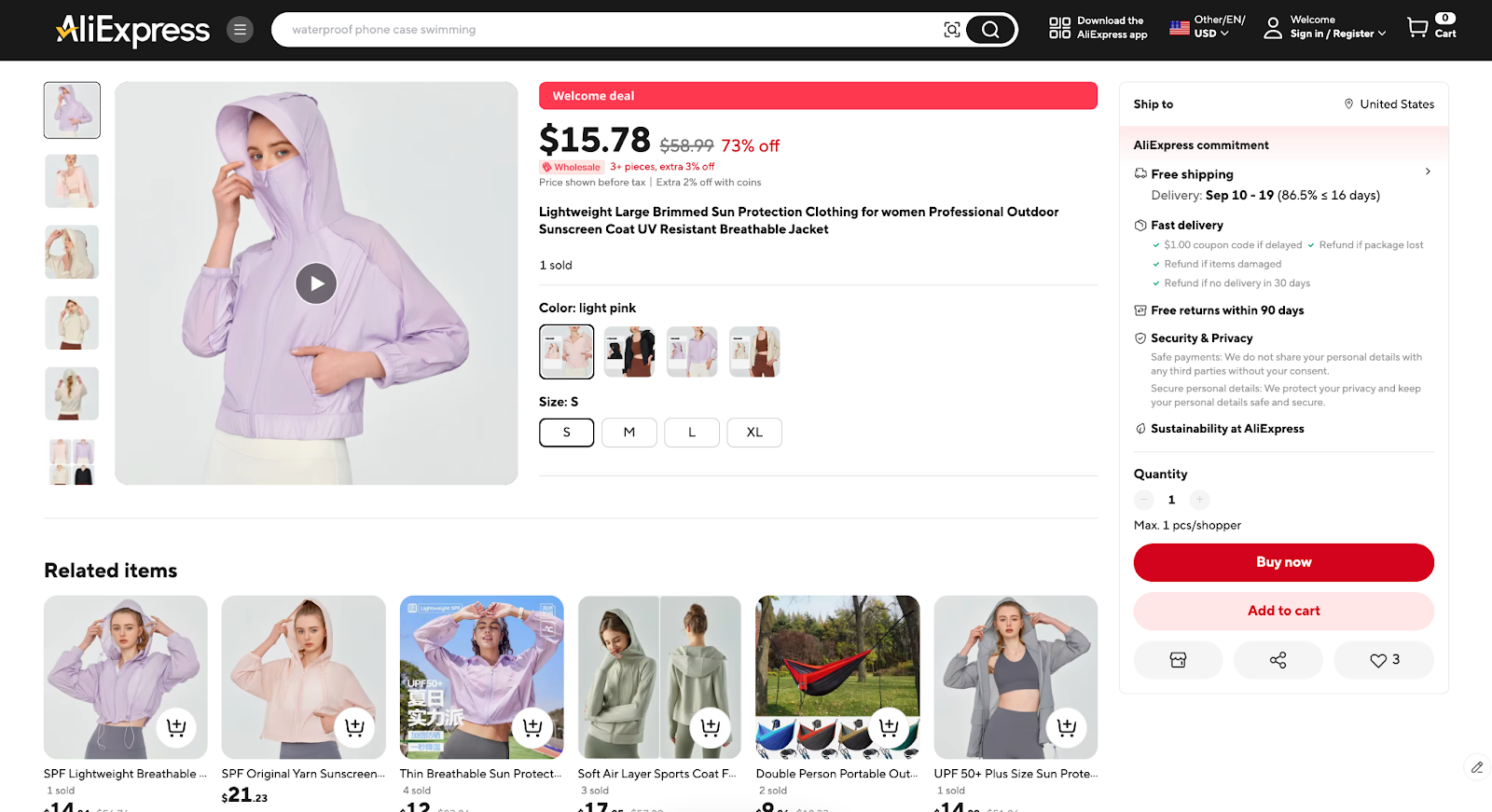This screenshot has width=1492, height=812.
Task: Open the AliExpress home logo
Action: [132, 30]
